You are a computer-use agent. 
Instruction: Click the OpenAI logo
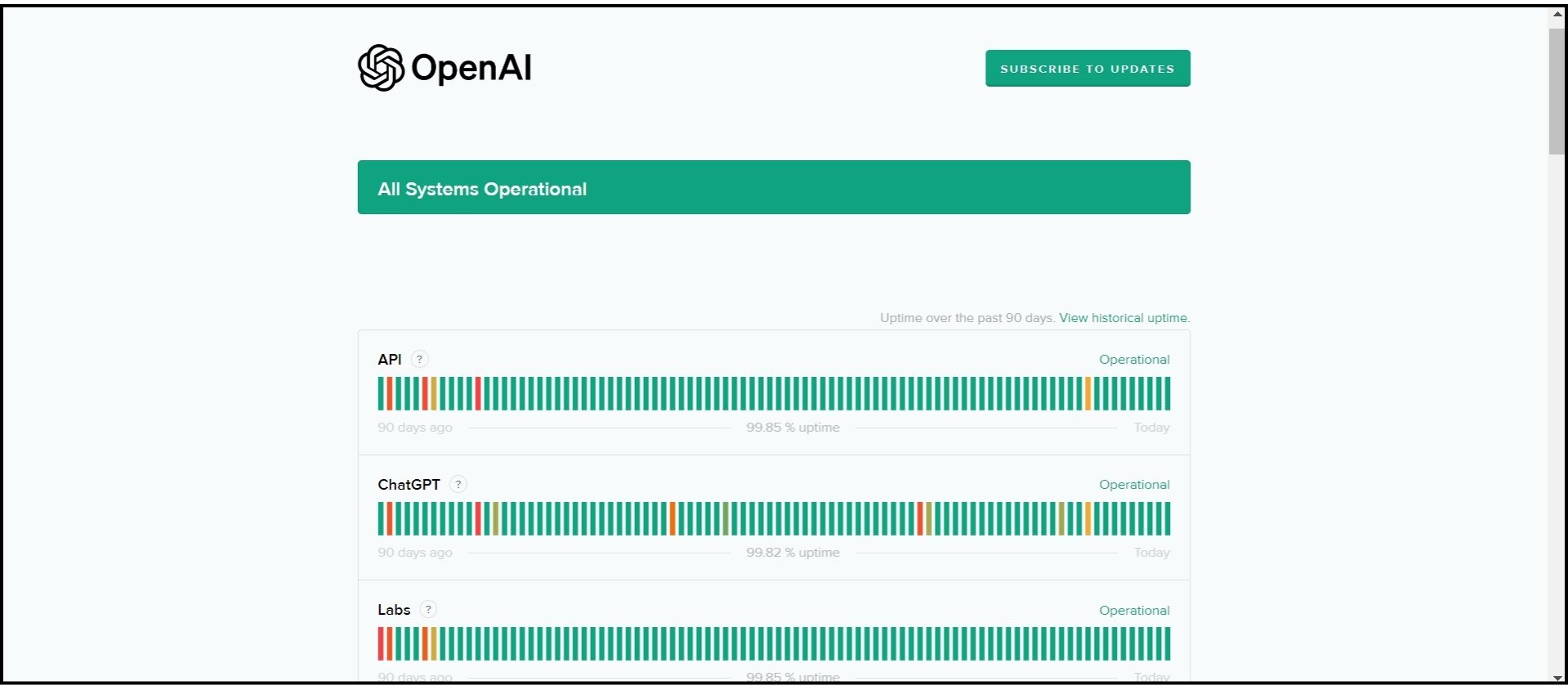click(x=444, y=68)
